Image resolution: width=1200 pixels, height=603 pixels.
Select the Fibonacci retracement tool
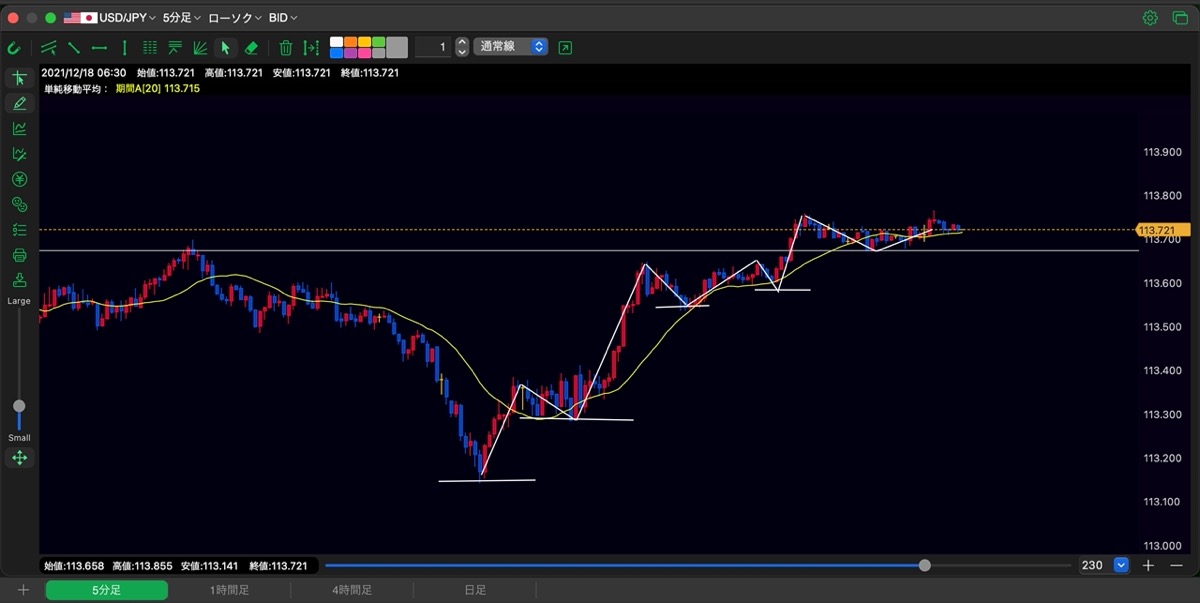(x=175, y=47)
